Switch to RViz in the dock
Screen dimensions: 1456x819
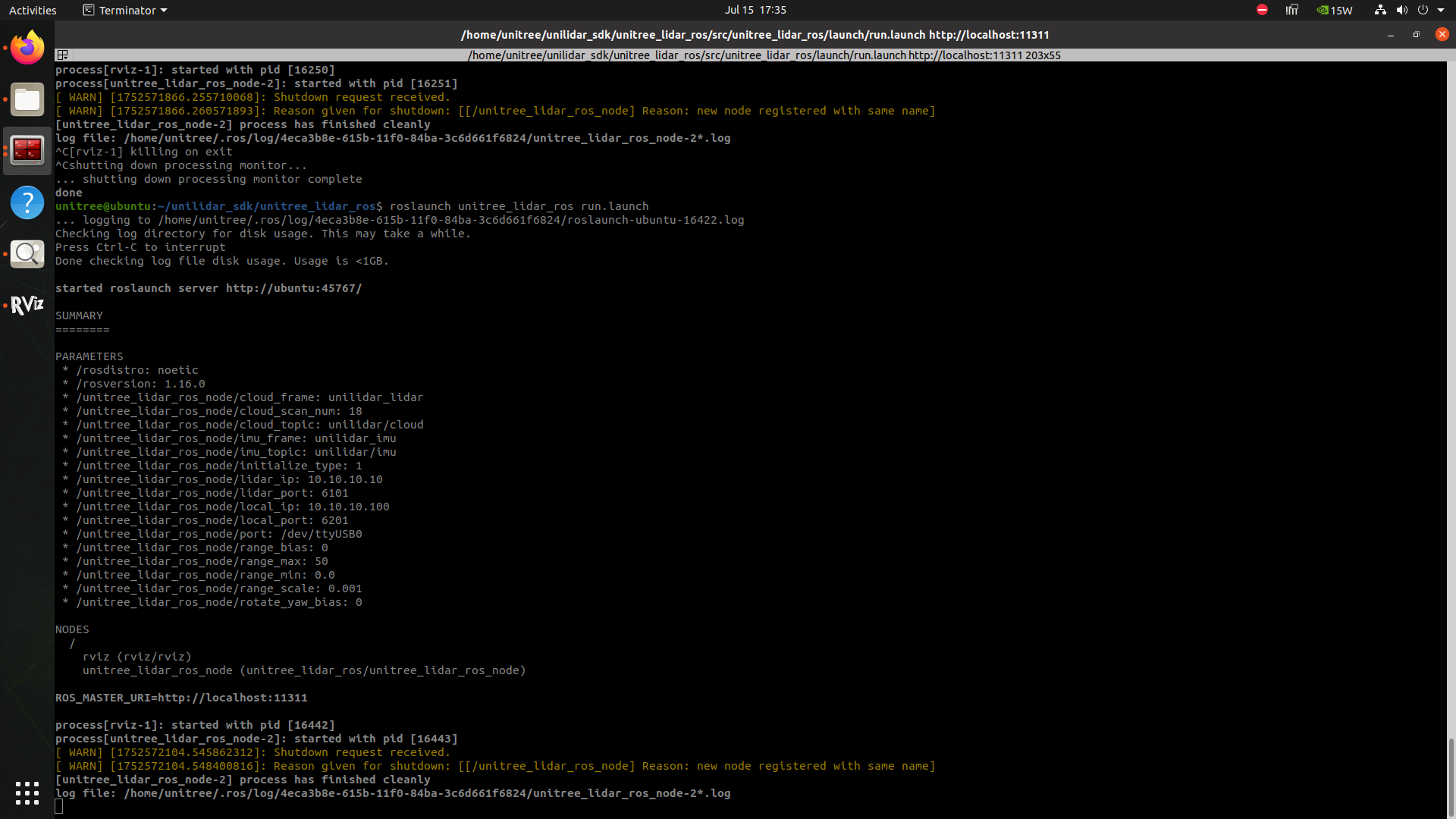point(27,306)
